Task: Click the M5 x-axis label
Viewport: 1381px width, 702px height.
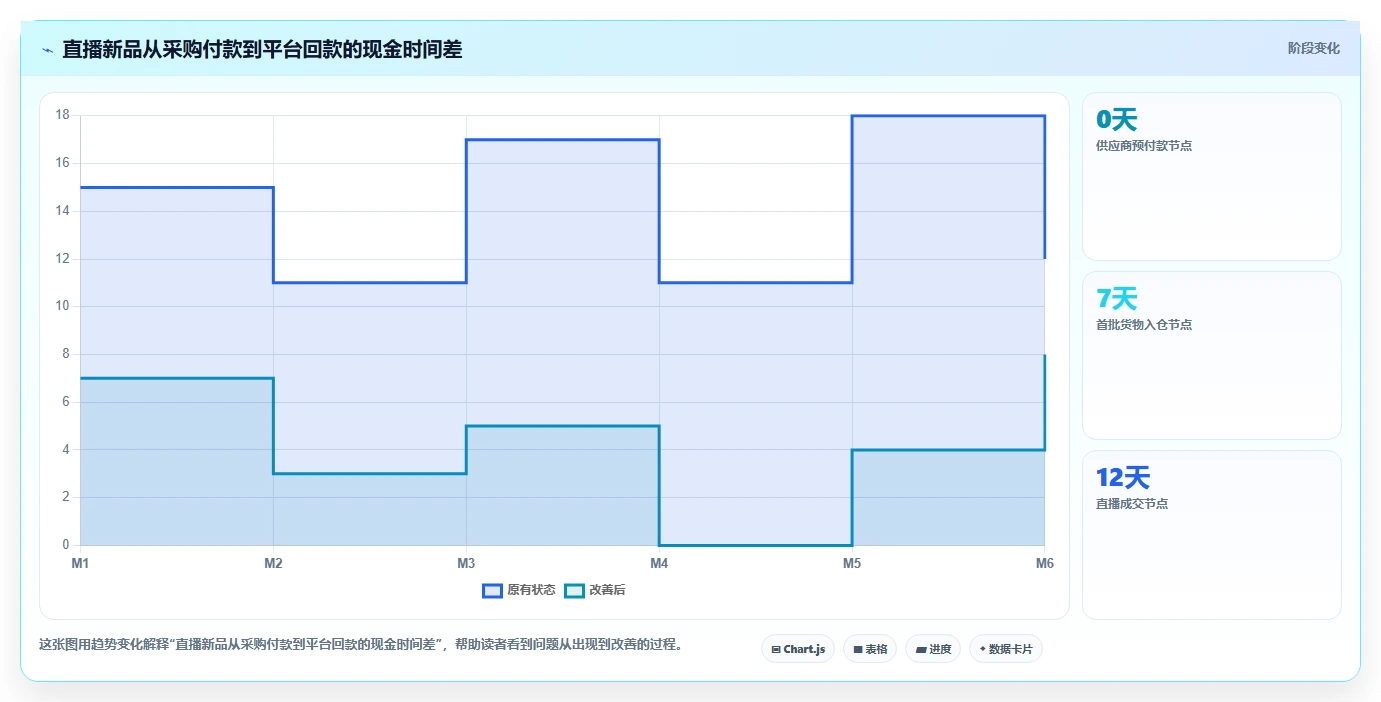Action: pyautogui.click(x=852, y=563)
